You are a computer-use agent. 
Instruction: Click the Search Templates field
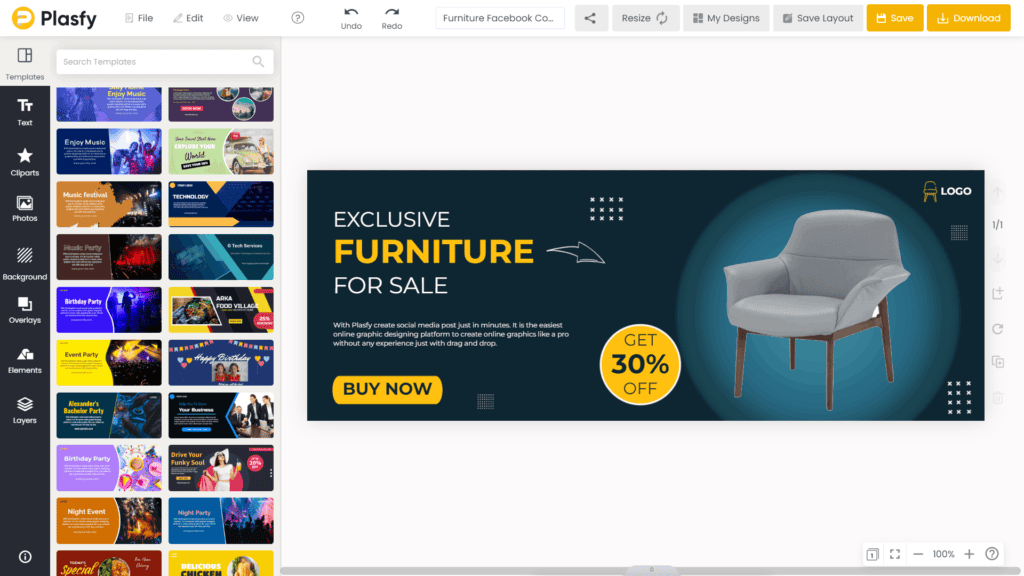[x=165, y=62]
